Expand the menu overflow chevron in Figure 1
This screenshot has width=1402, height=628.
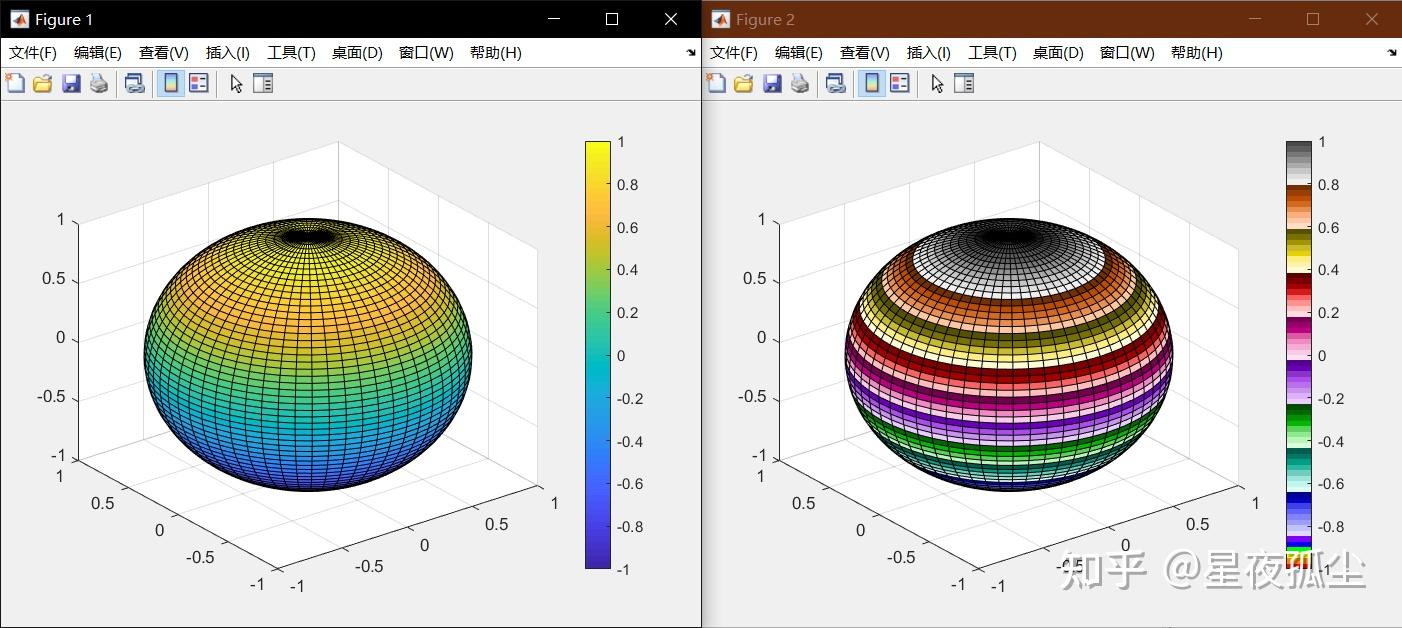[x=689, y=53]
